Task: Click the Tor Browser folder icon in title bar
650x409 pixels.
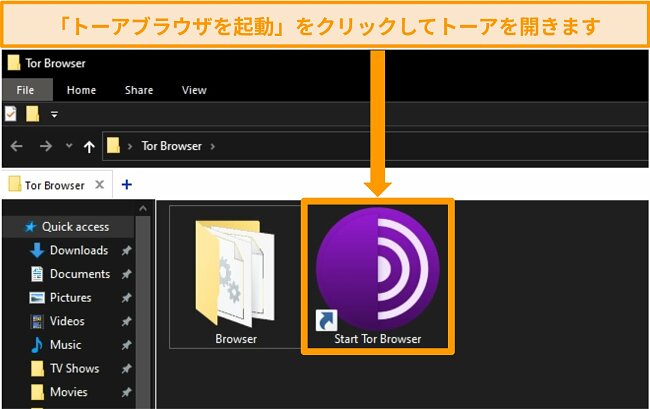Action: point(14,63)
